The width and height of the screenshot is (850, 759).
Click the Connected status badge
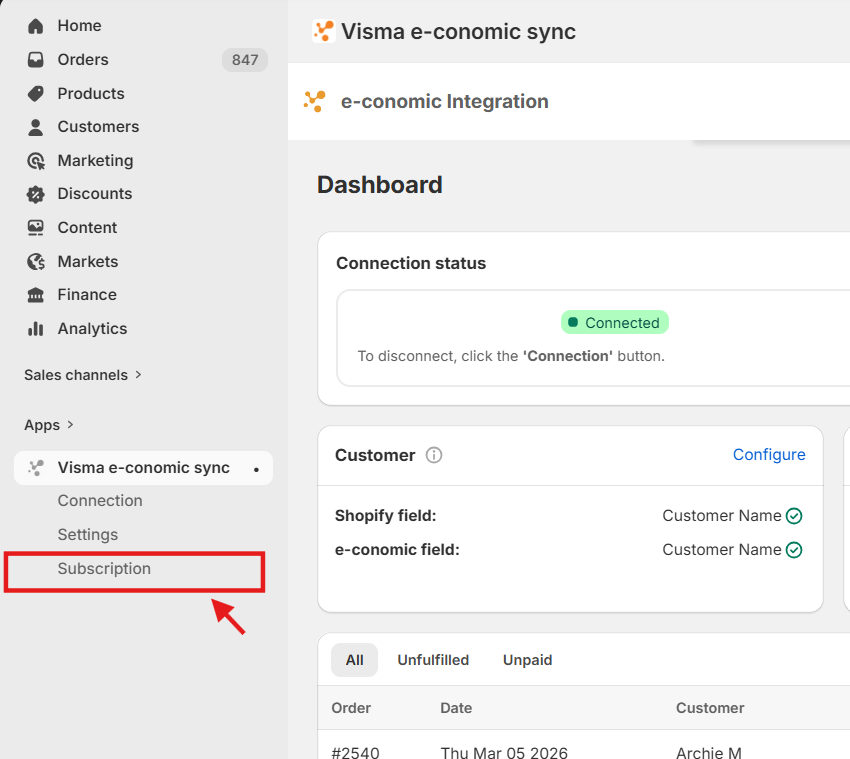pos(615,323)
